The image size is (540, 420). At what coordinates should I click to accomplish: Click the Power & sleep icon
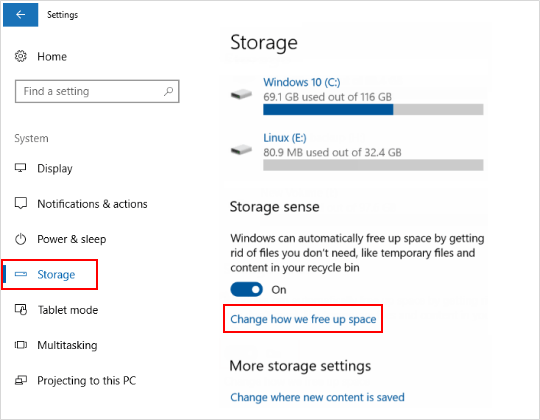point(21,239)
